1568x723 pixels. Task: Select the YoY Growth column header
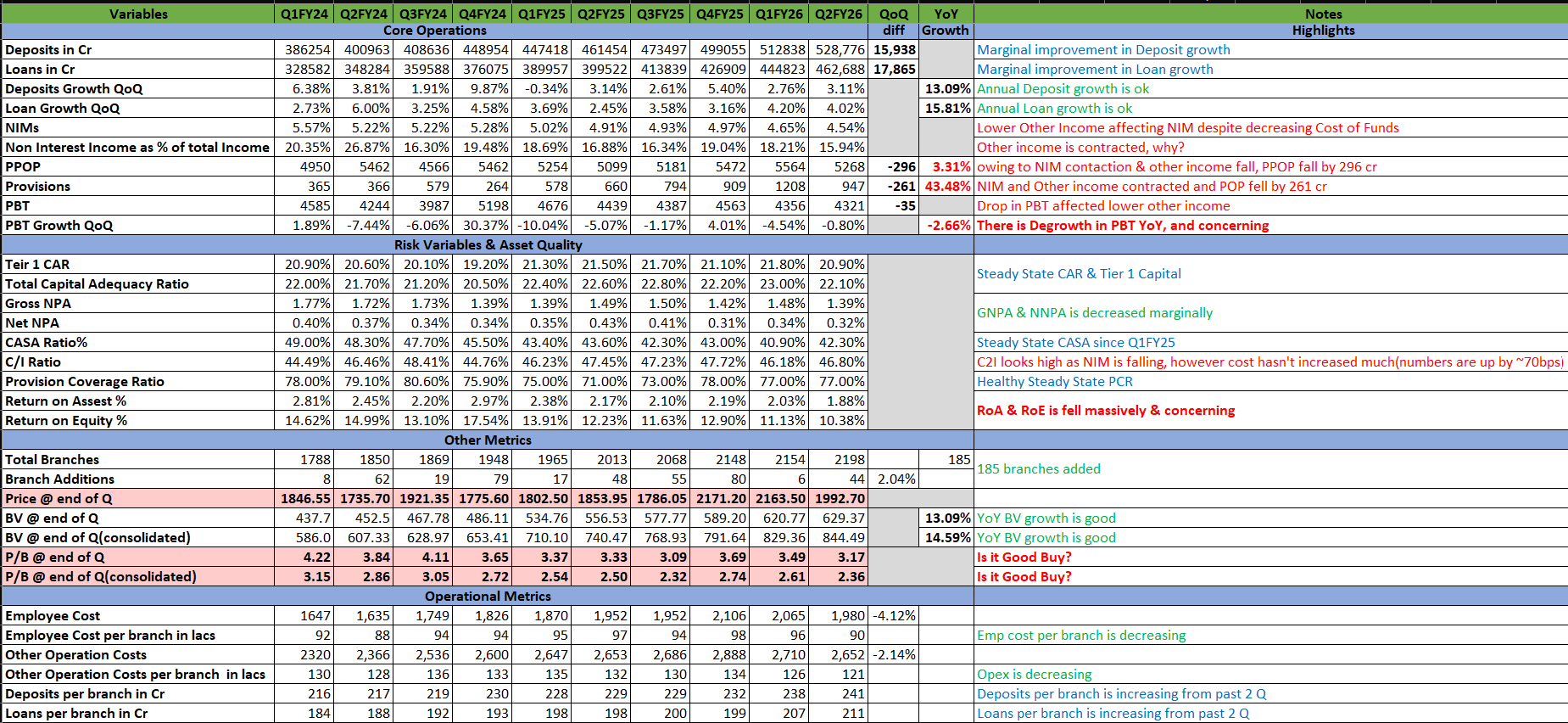(946, 22)
